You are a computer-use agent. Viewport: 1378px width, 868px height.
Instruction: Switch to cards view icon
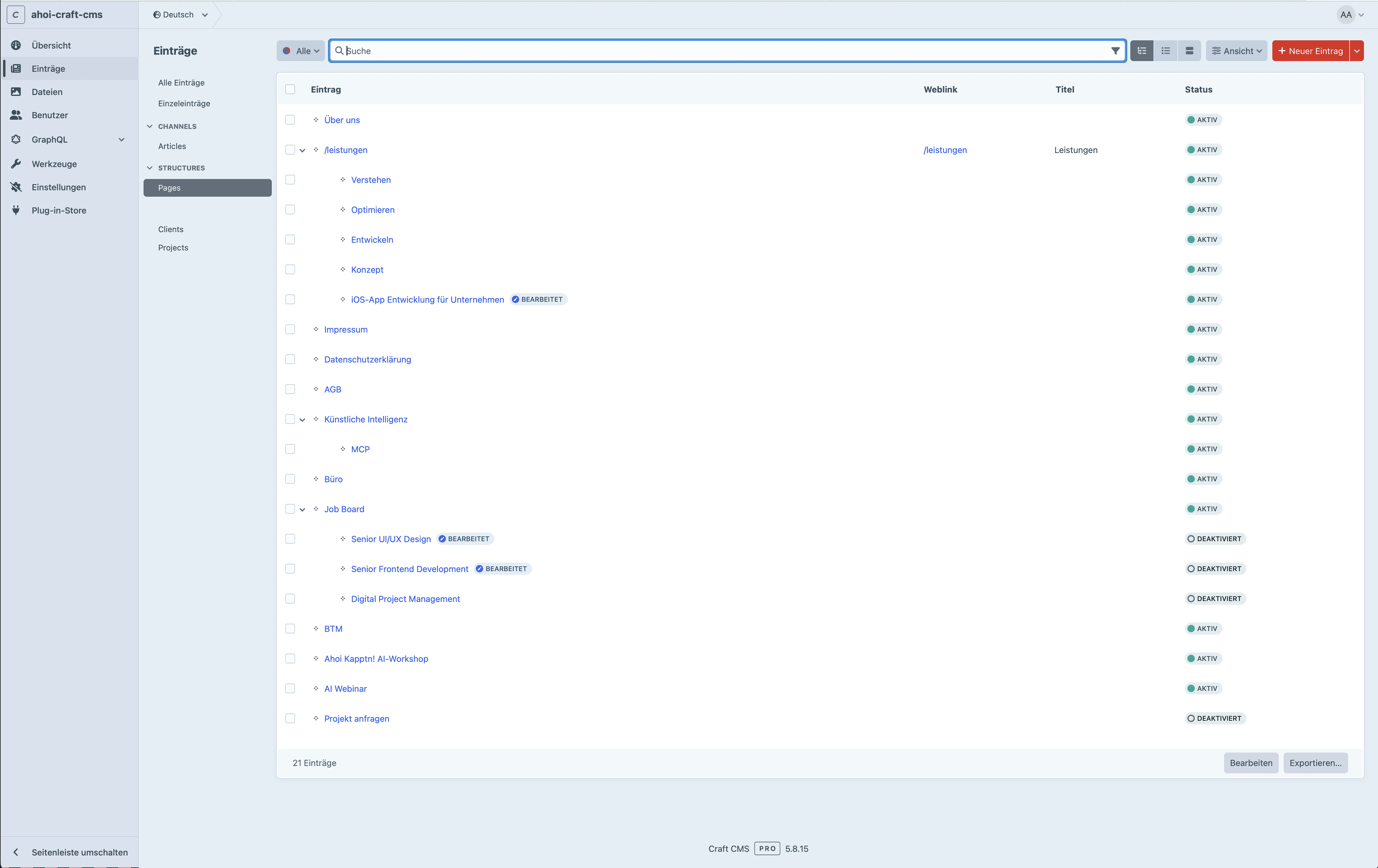[x=1189, y=51]
